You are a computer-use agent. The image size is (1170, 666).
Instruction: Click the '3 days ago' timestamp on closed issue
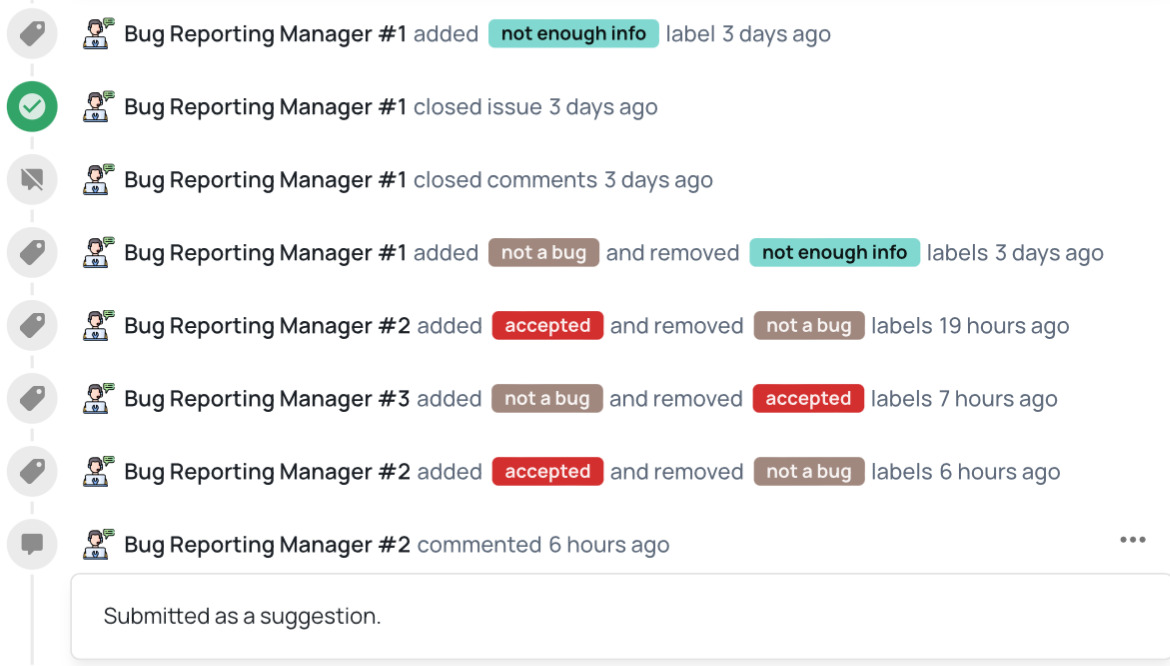pyautogui.click(x=603, y=107)
